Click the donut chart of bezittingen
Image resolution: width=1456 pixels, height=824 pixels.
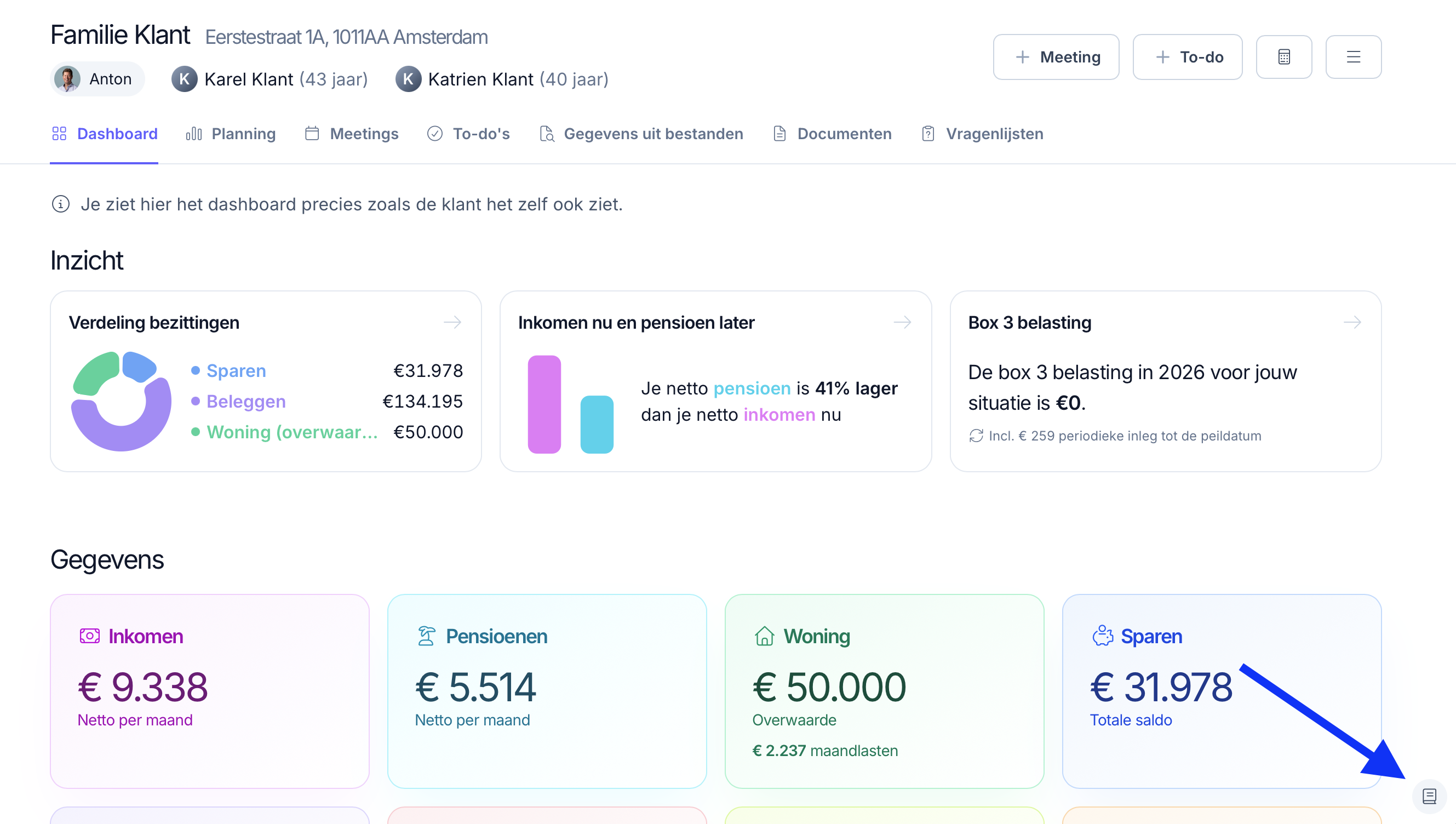[121, 400]
